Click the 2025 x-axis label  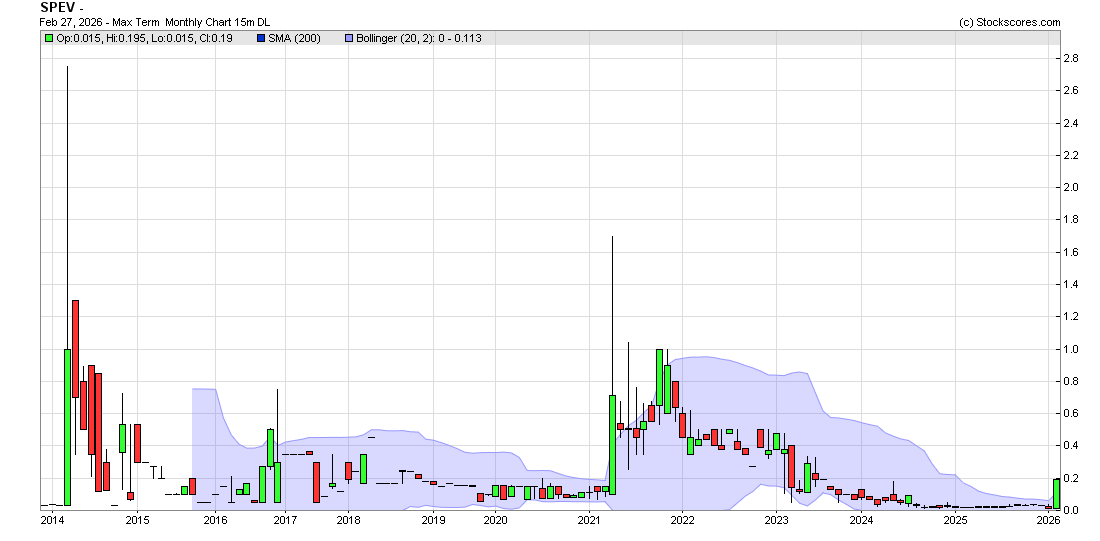click(955, 520)
